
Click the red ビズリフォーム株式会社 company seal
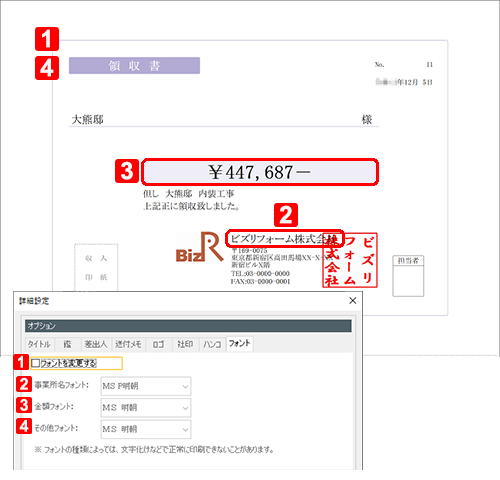pos(350,260)
